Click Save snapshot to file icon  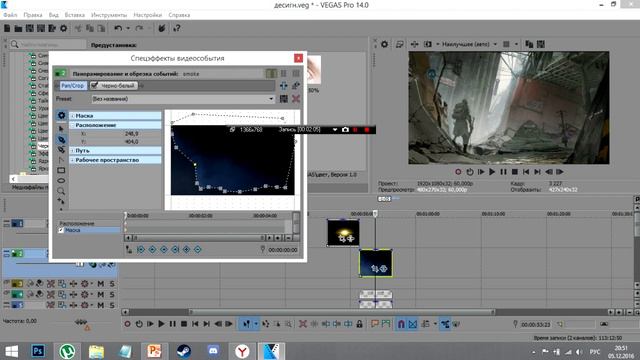click(x=541, y=44)
